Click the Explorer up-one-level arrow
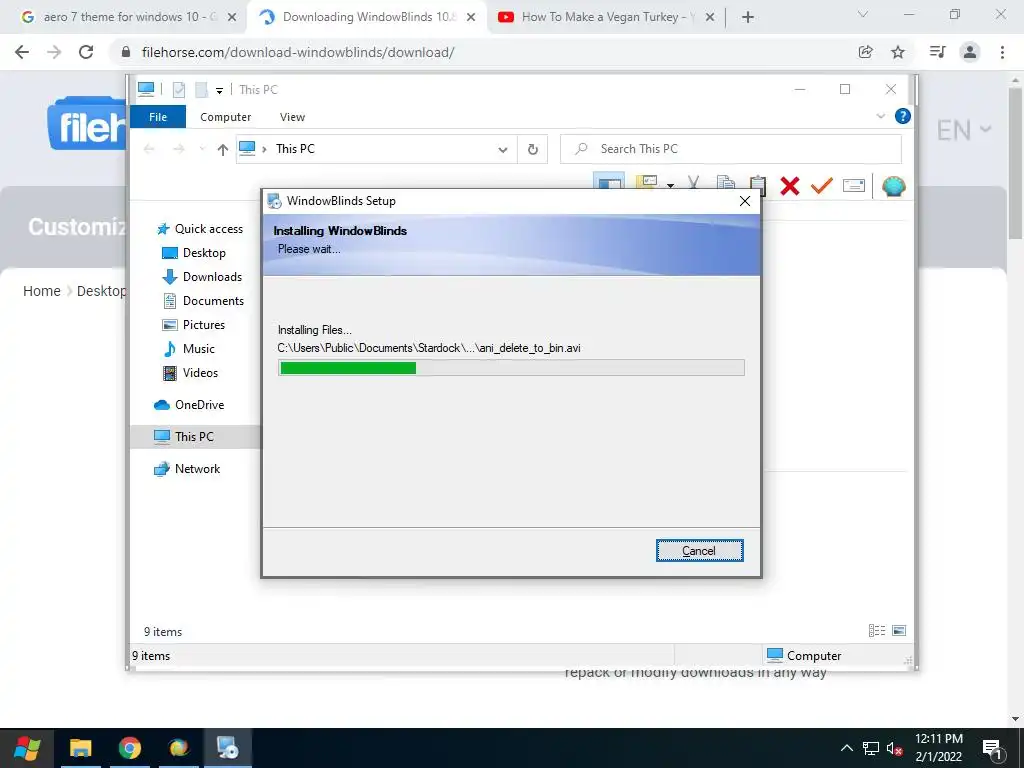 (223, 150)
